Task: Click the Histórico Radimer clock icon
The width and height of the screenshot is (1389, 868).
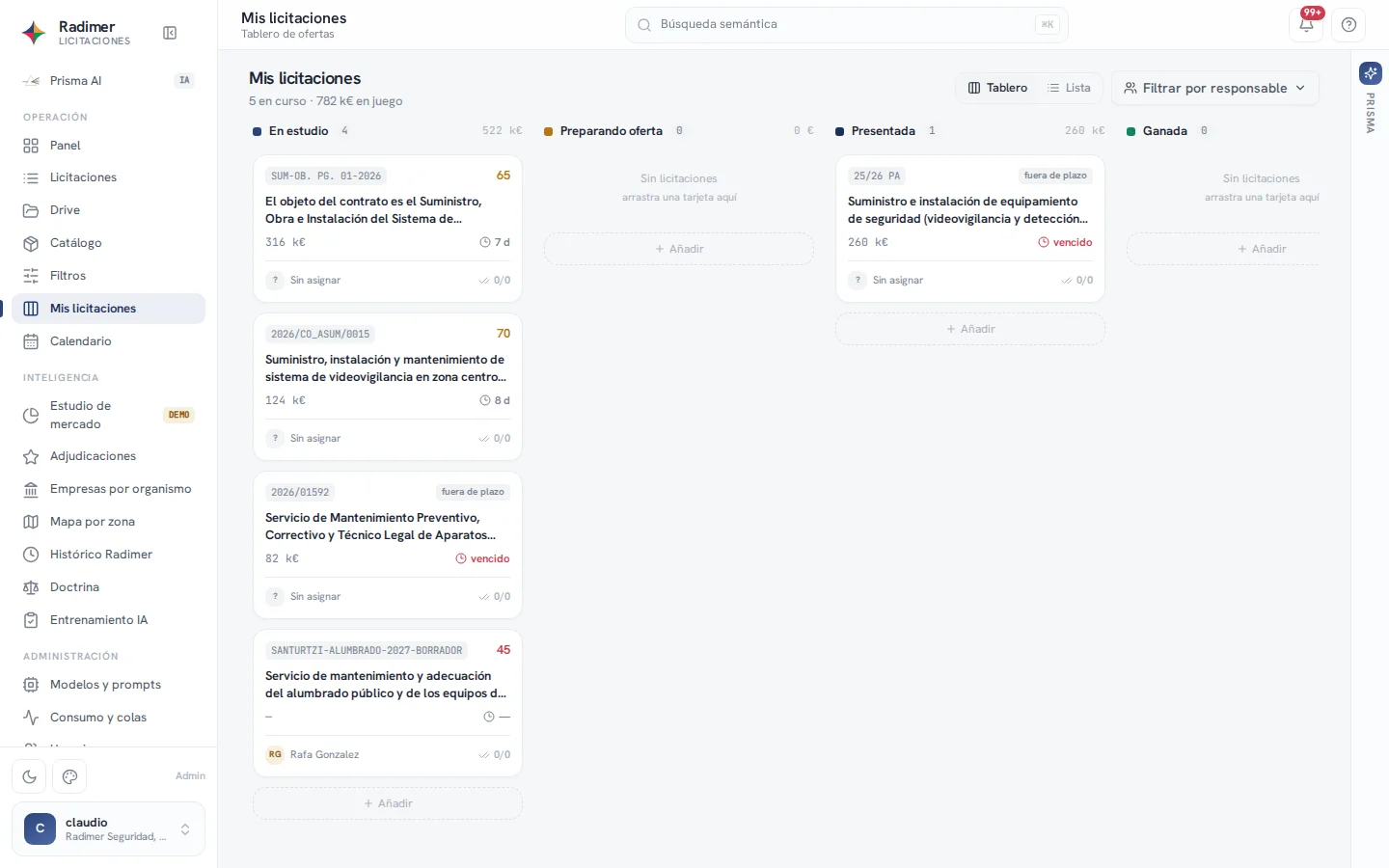Action: click(x=31, y=555)
